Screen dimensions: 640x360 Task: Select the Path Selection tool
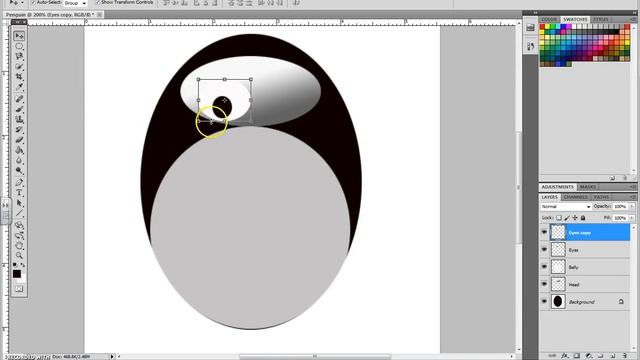[x=19, y=203]
